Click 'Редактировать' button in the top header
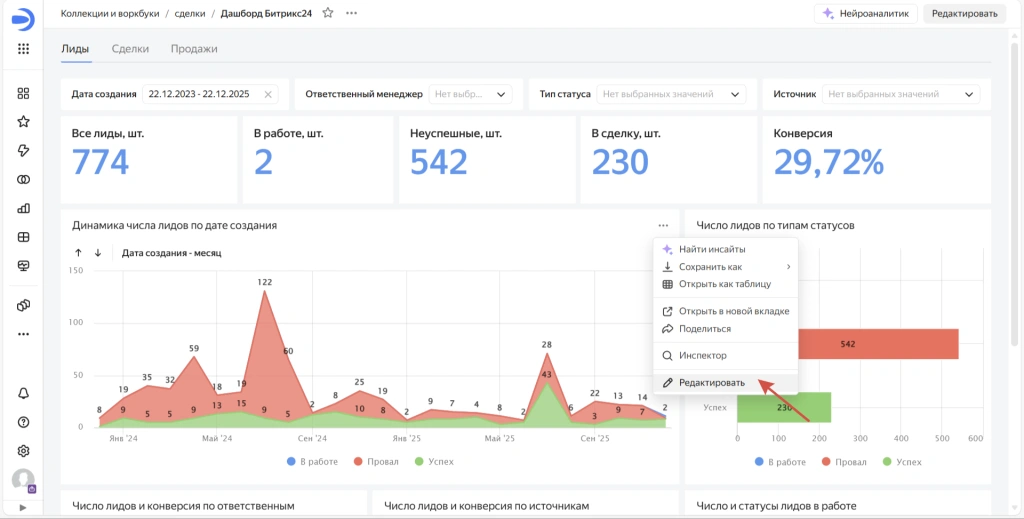This screenshot has width=1024, height=519. point(963,14)
